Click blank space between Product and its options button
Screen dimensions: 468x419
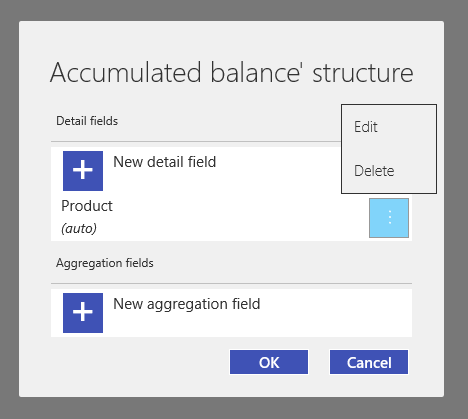click(x=240, y=218)
